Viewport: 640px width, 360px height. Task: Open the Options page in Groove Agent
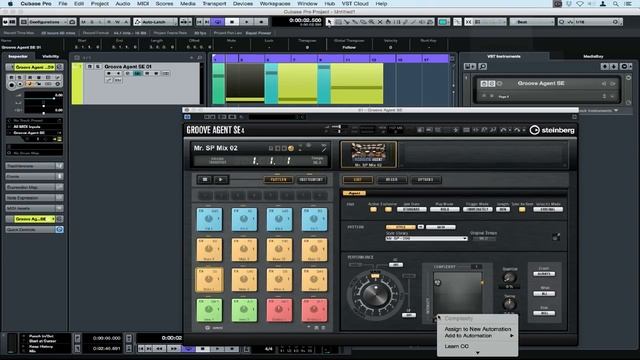pyautogui.click(x=425, y=180)
